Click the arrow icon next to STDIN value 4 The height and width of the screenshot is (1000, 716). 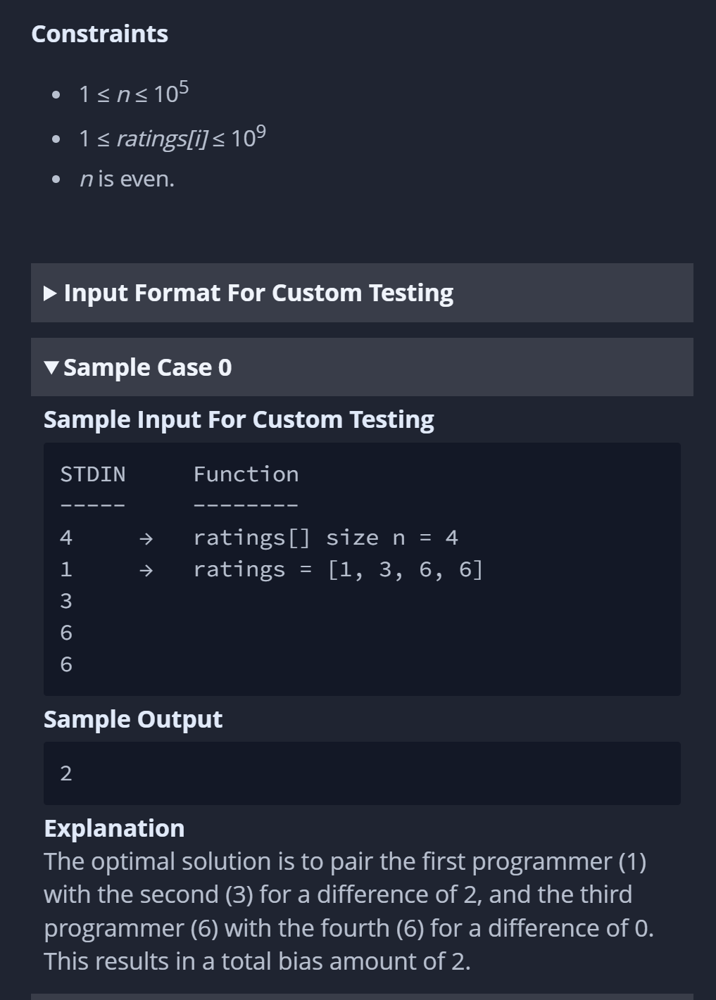pos(146,539)
